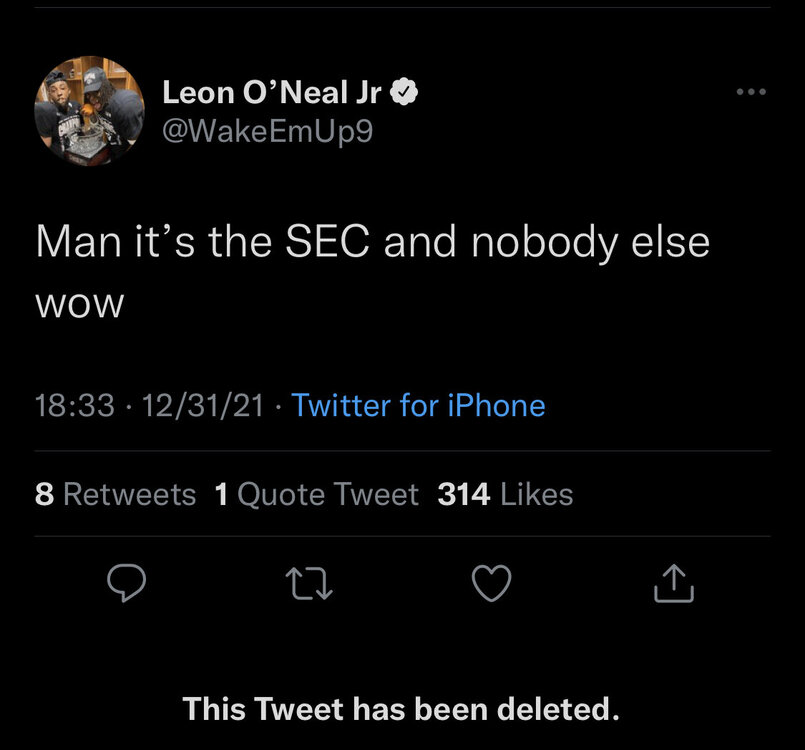Click the display name Leon O'Neal Jr

tap(272, 93)
